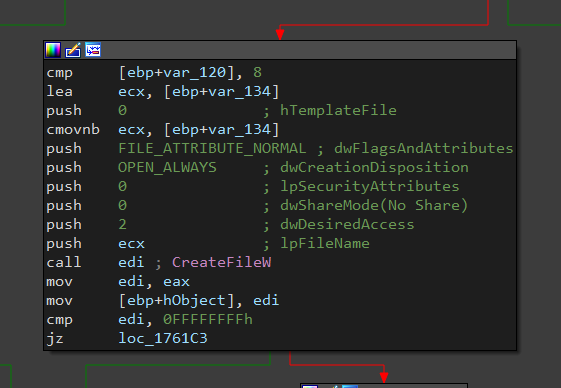The height and width of the screenshot is (388, 561).
Task: Select the lpFileName comment
Action: [325, 243]
